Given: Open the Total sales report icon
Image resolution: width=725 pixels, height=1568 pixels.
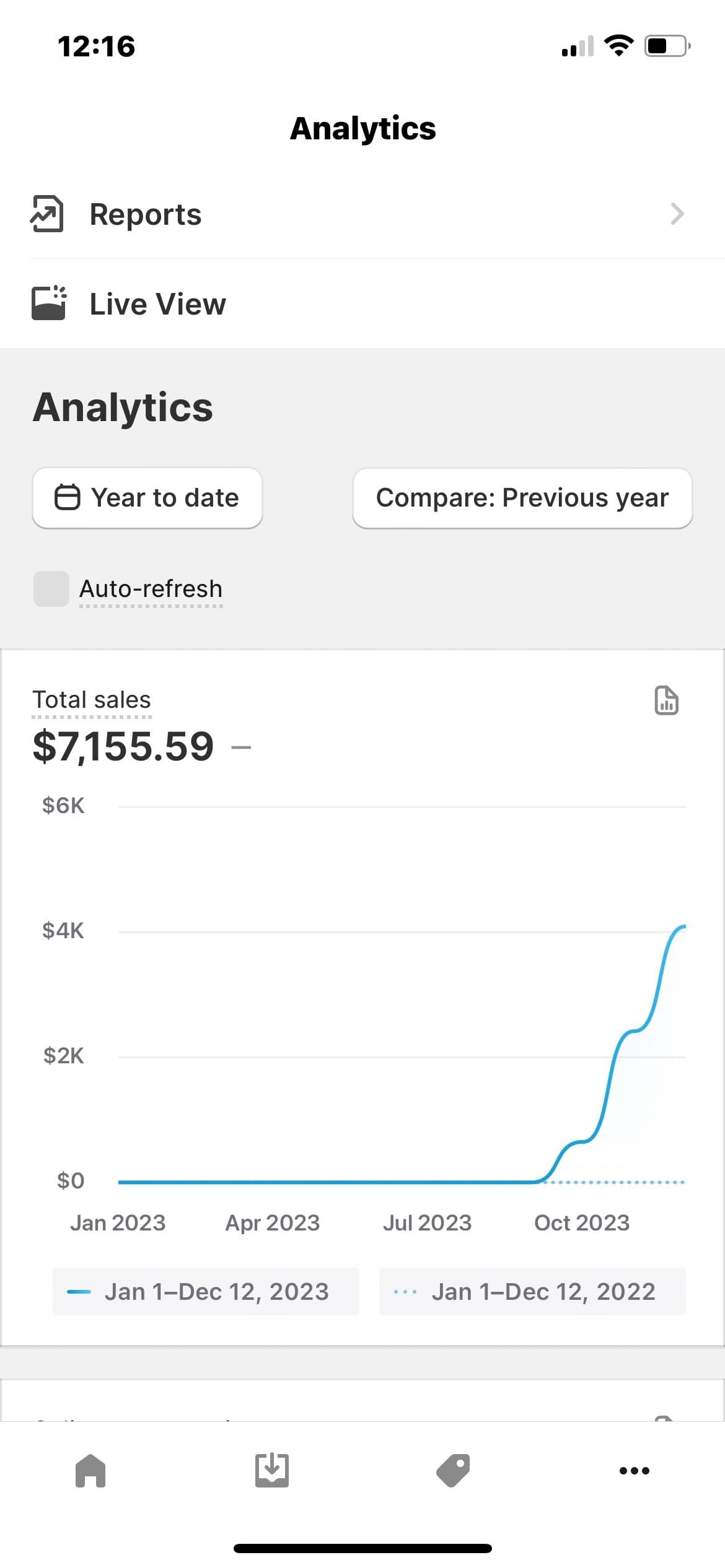Looking at the screenshot, I should 666,701.
